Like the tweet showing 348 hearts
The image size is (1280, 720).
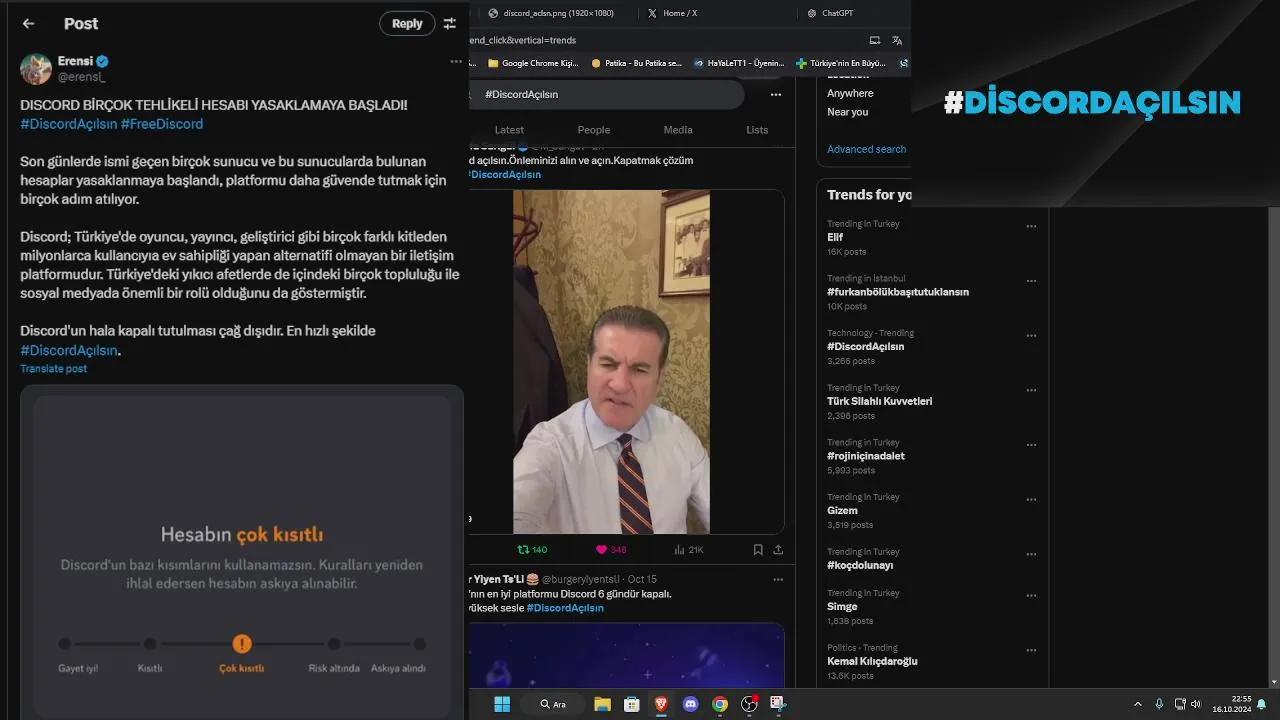(x=602, y=549)
